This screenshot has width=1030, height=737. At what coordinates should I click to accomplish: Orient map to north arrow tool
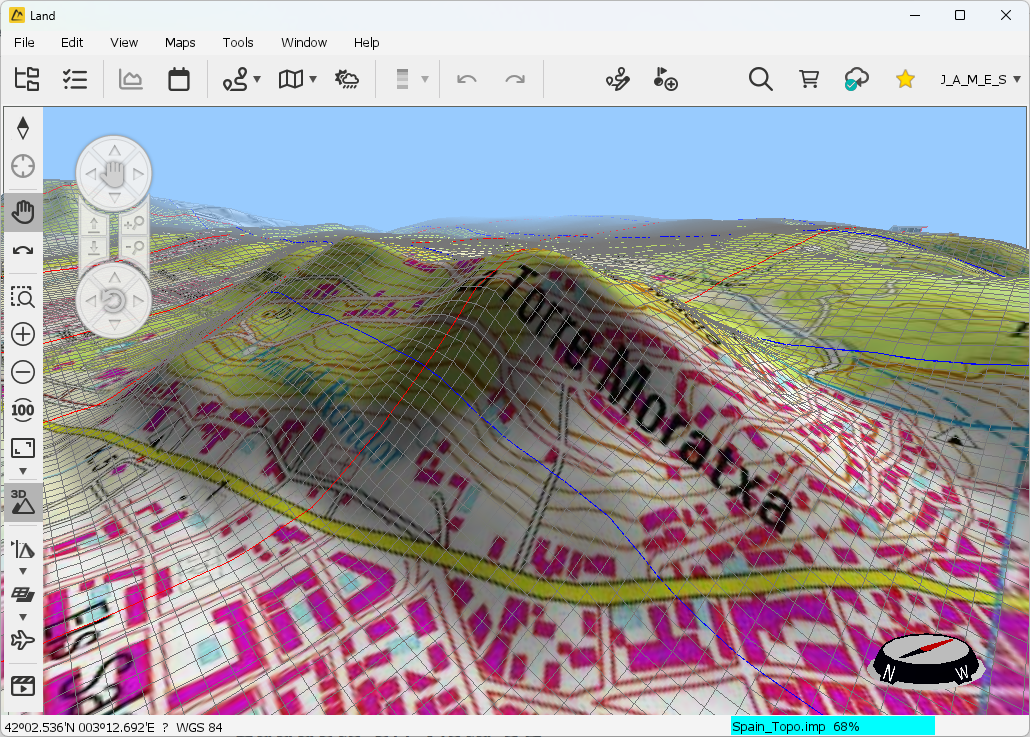click(23, 128)
